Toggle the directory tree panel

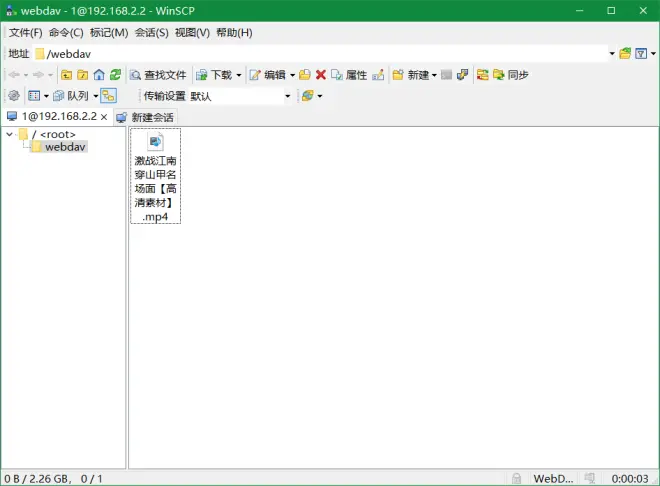click(109, 96)
